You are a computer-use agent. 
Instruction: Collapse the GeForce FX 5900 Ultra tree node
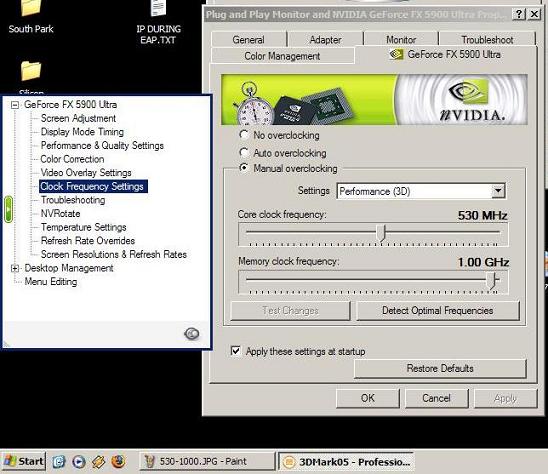coord(15,105)
